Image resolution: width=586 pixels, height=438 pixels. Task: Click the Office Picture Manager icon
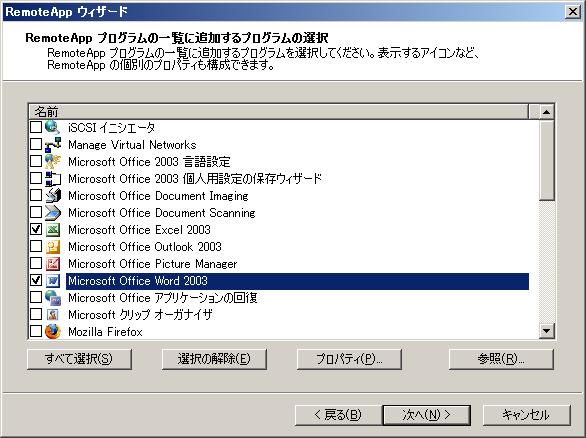[52, 264]
